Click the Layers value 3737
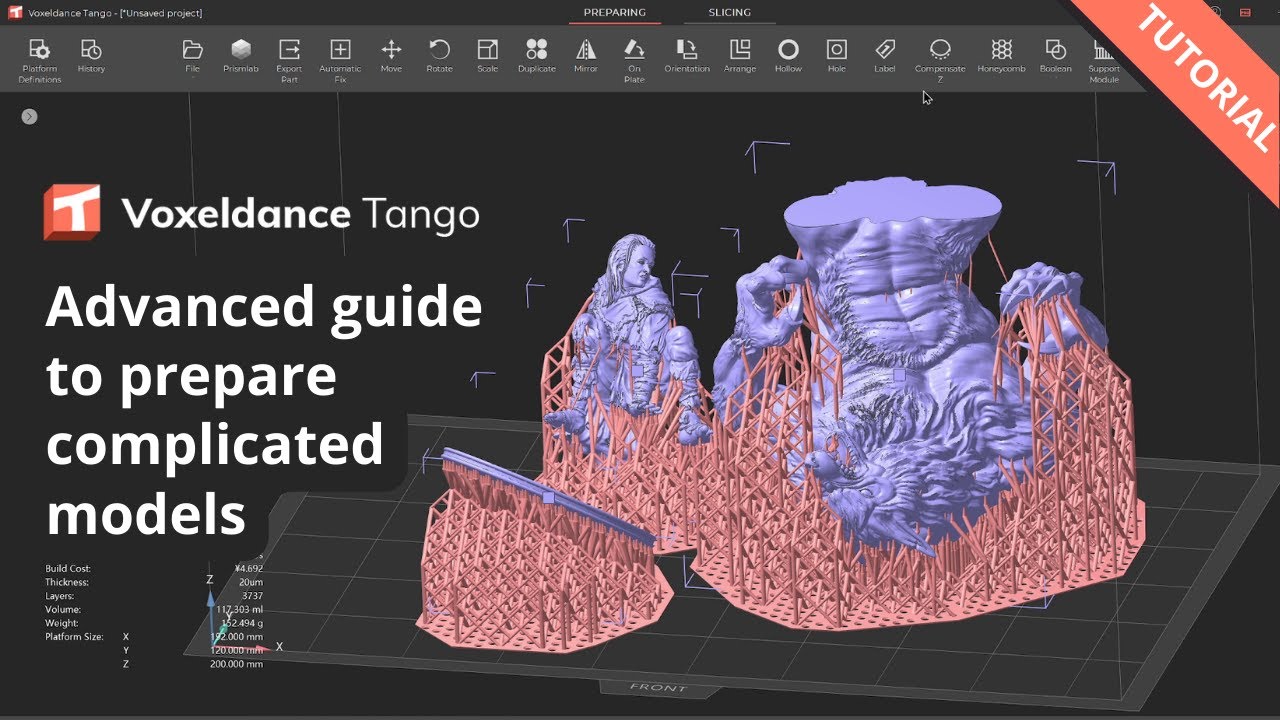The width and height of the screenshot is (1280, 720). click(x=251, y=596)
